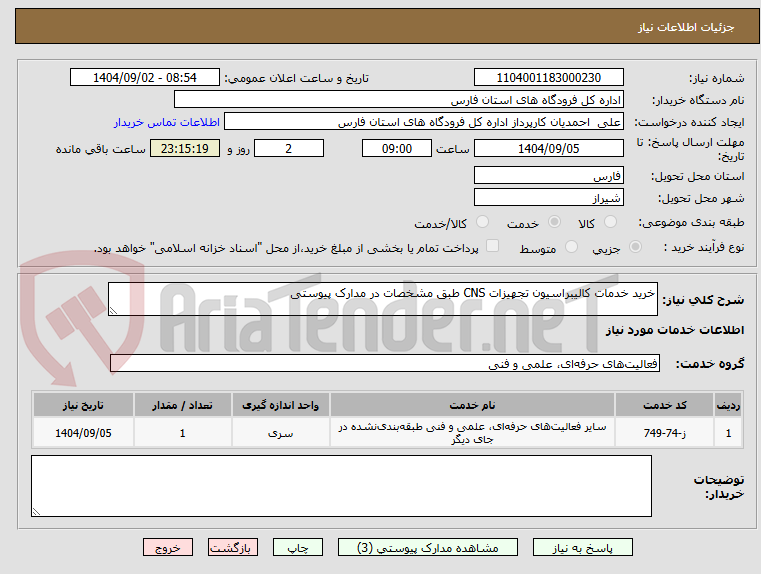This screenshot has width=761, height=574.
Task: Click the کد خدمت column header
Action: 664,405
